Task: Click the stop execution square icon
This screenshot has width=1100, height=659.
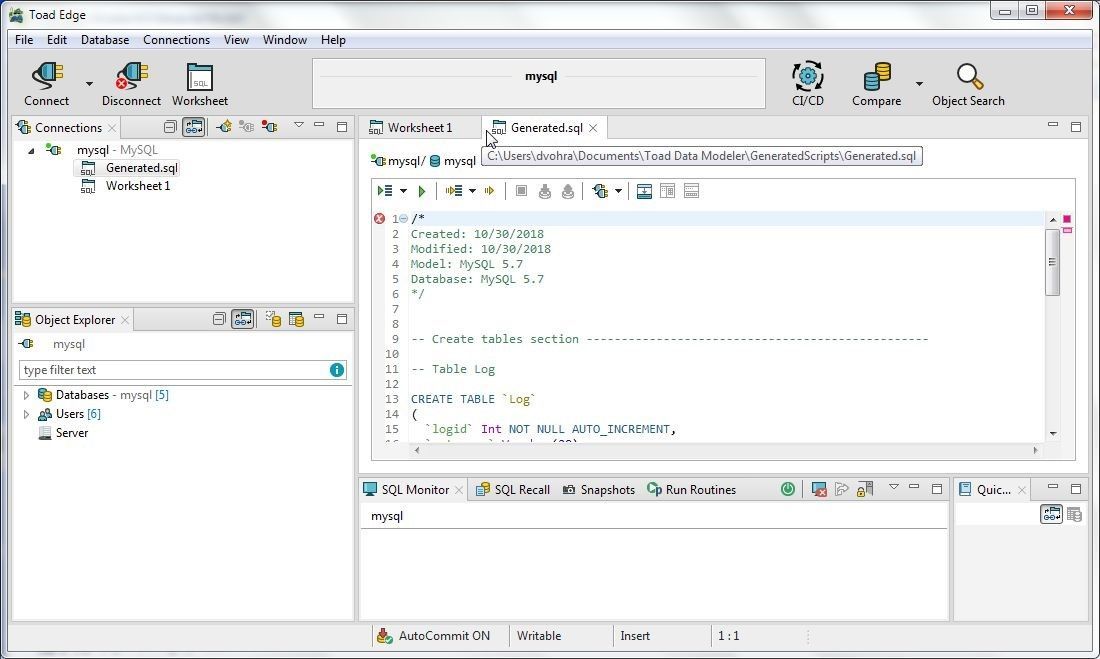Action: [521, 191]
